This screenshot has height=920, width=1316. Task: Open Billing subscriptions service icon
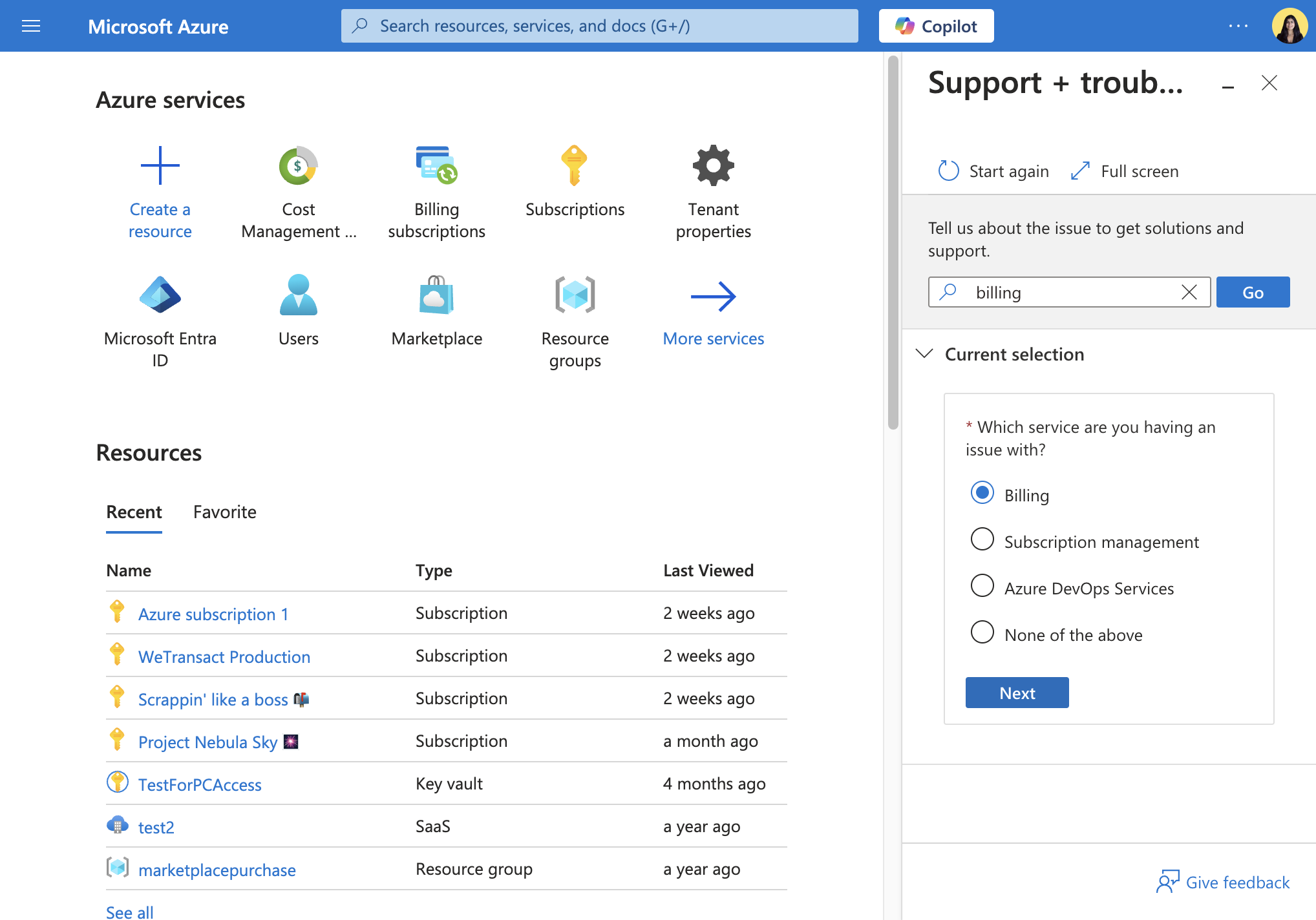pyautogui.click(x=436, y=165)
